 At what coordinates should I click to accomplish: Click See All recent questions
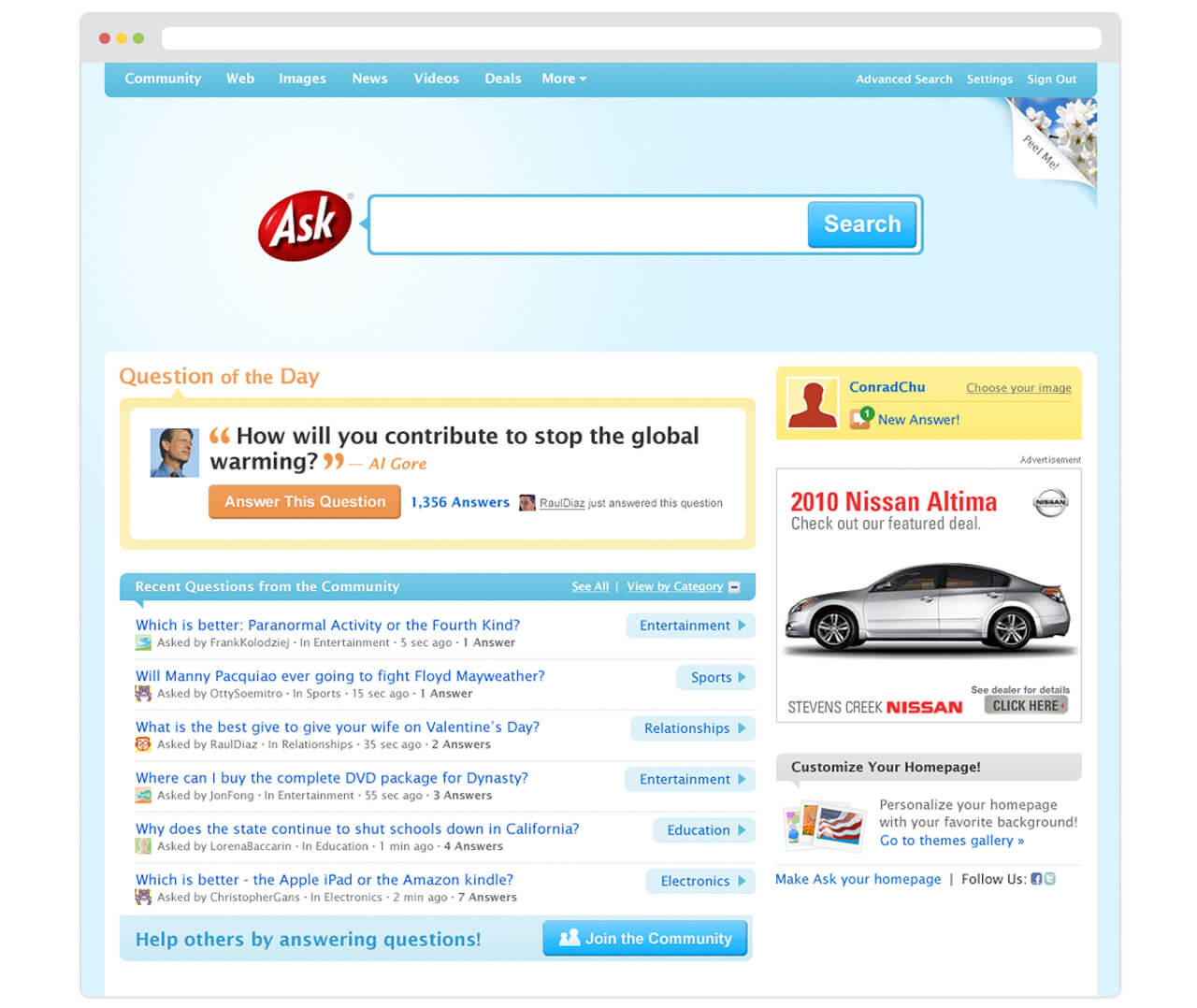tap(590, 587)
